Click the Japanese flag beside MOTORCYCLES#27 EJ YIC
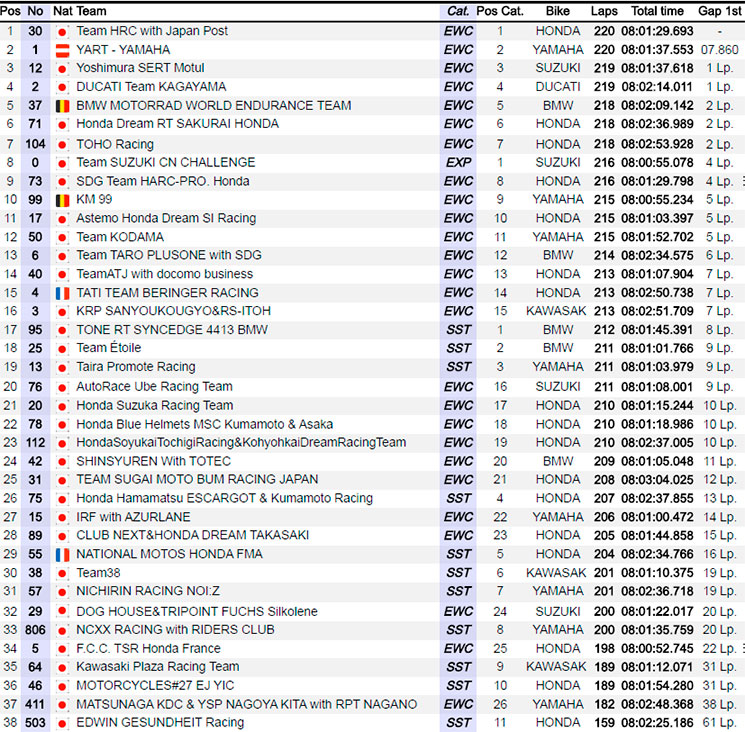 pos(62,687)
